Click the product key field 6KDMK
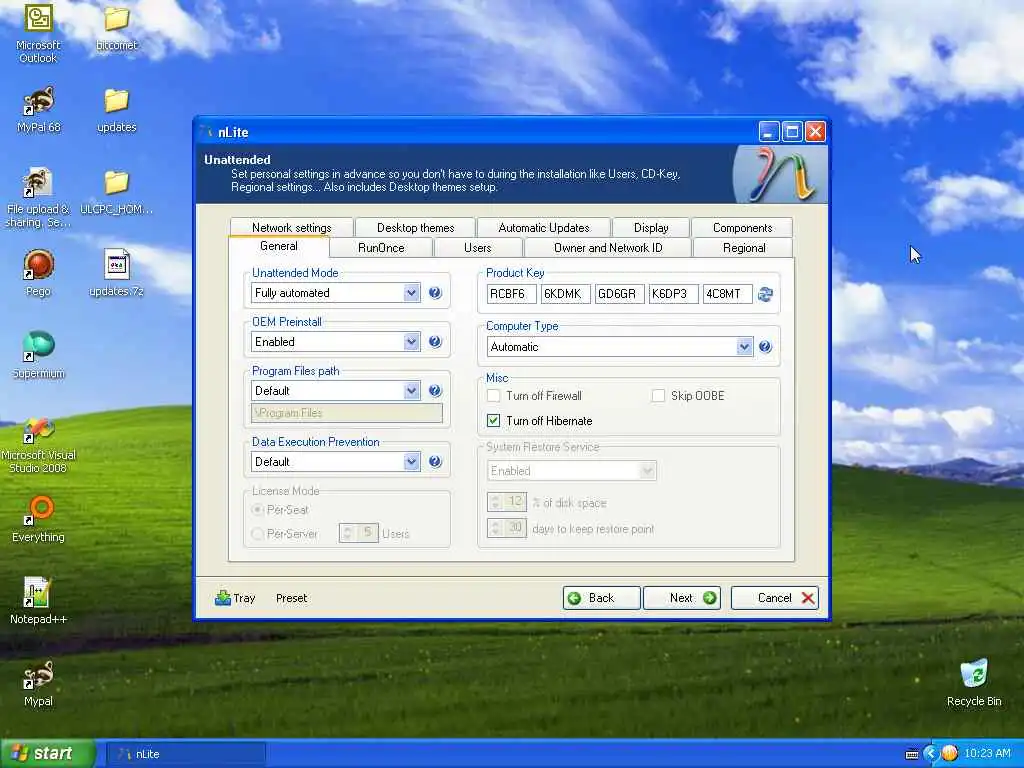1024x768 pixels. (x=566, y=294)
